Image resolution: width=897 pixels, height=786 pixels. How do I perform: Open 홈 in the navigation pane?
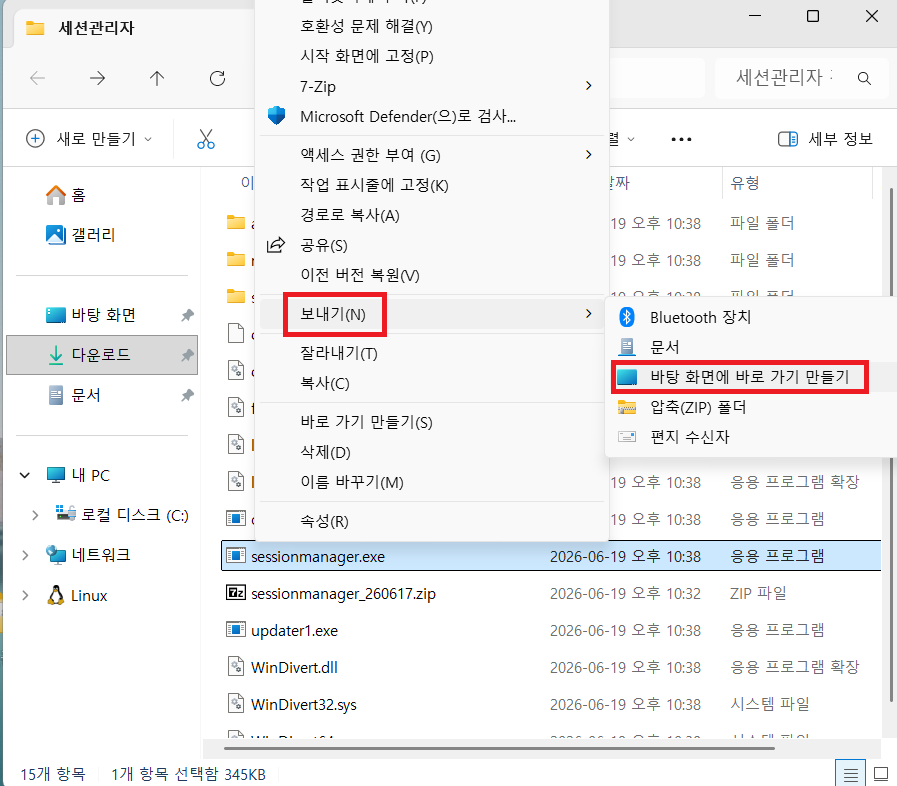pos(66,195)
